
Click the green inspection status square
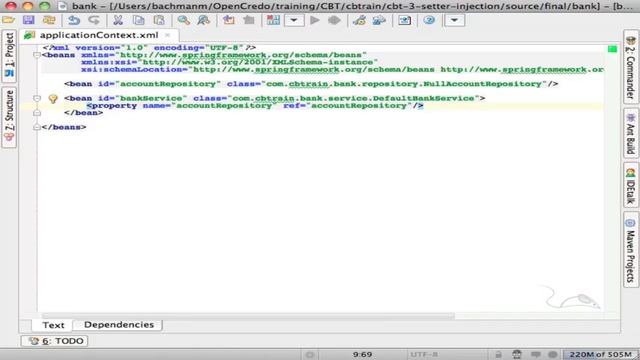pos(612,49)
